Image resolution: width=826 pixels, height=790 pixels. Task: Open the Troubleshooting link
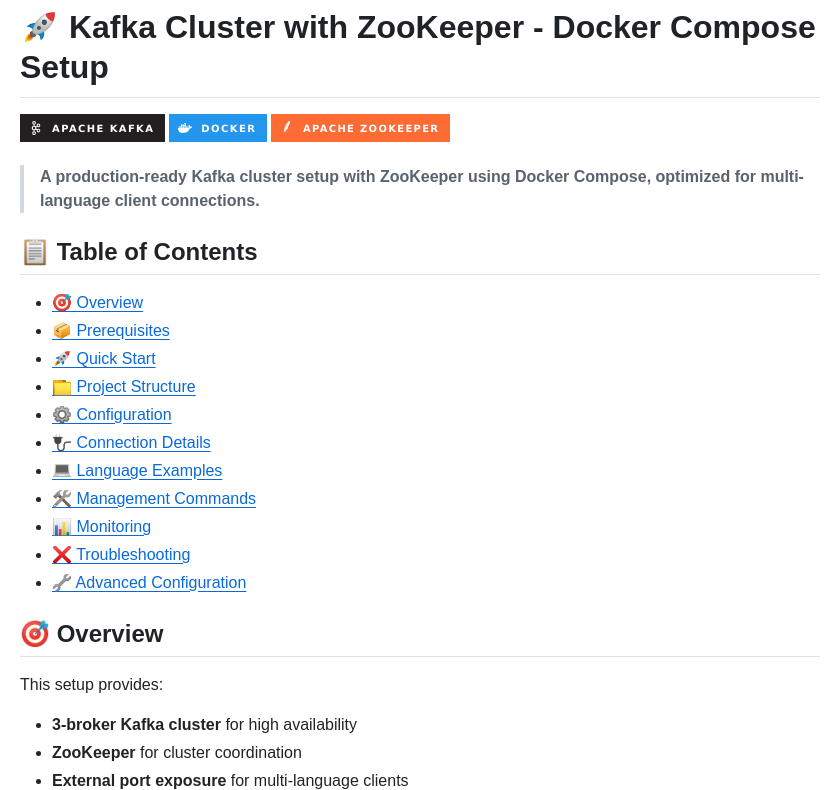click(x=132, y=555)
